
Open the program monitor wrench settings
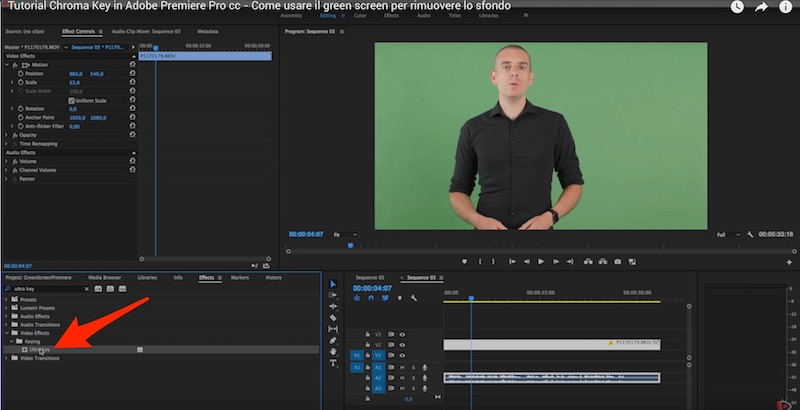point(749,234)
